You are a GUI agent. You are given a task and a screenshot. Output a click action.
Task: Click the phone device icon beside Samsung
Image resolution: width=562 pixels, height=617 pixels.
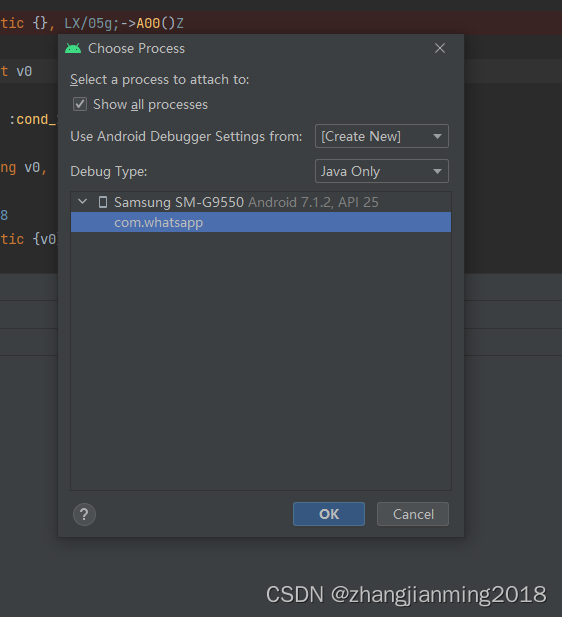[103, 202]
